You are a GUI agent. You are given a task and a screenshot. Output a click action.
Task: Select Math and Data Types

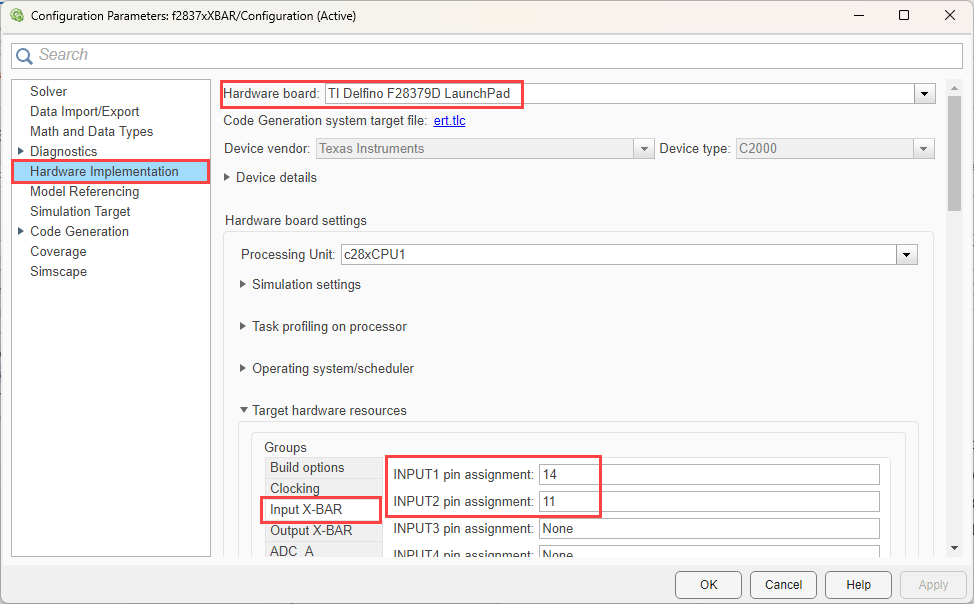(91, 131)
